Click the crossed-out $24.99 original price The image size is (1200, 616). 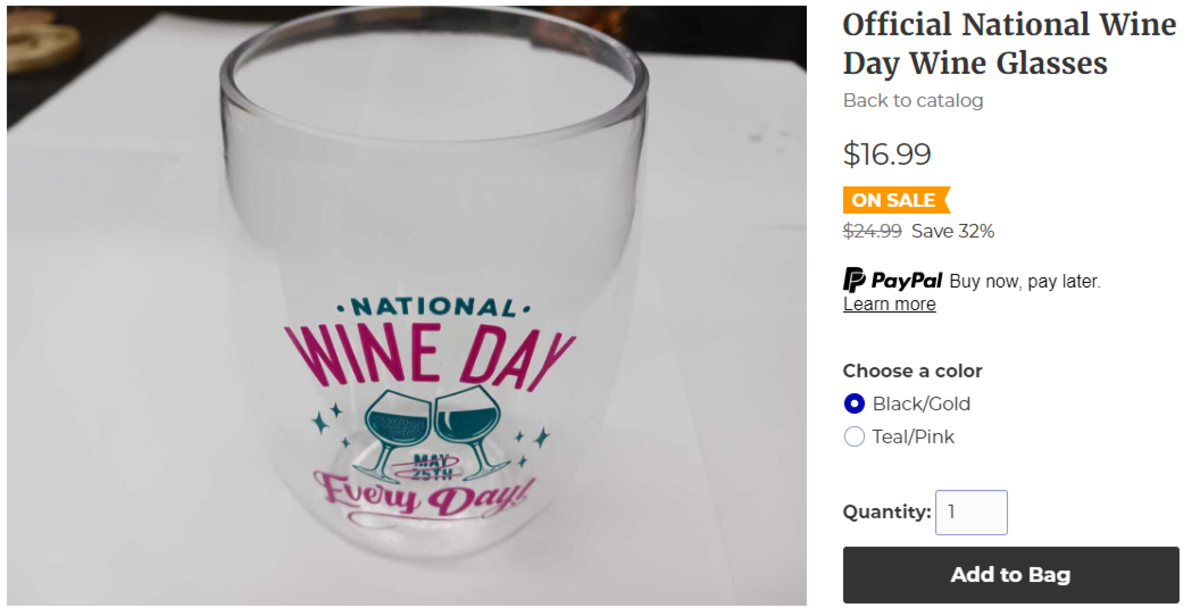click(870, 231)
